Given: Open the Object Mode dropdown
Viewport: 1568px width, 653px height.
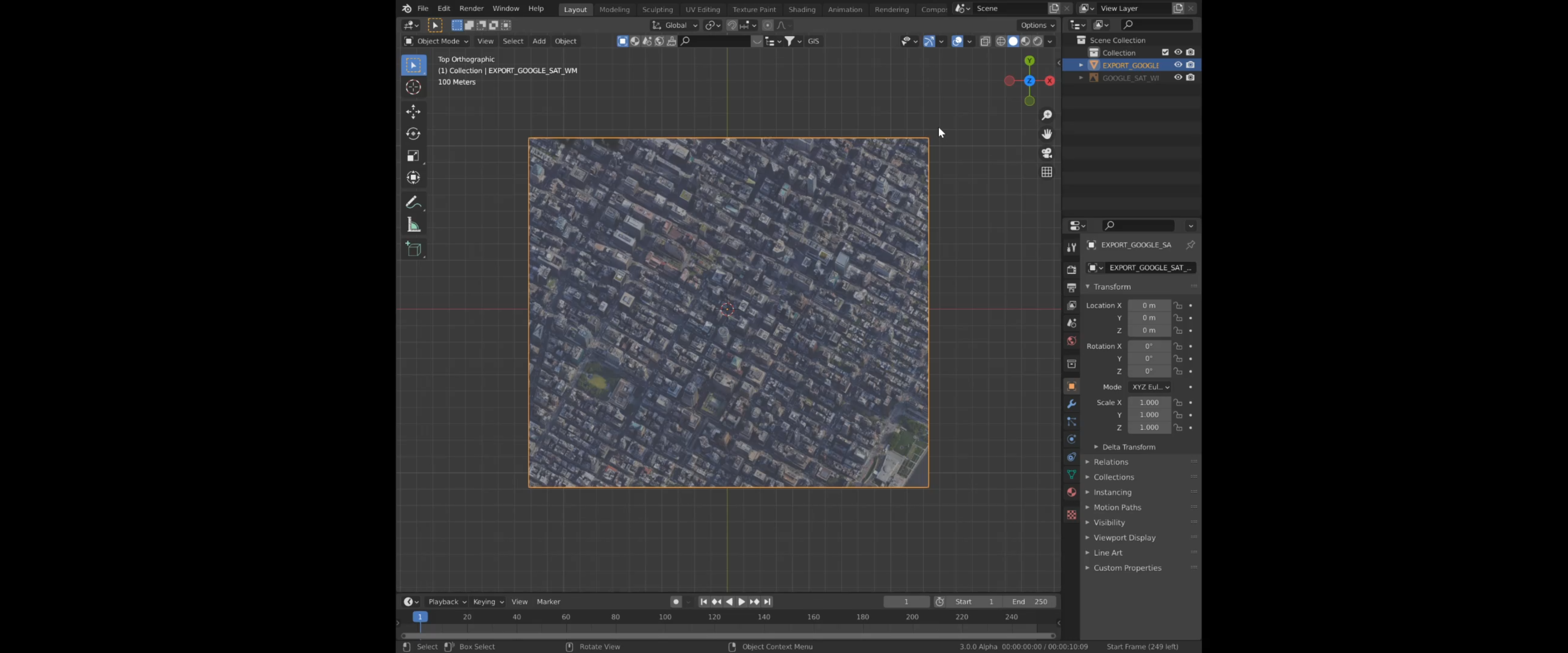Looking at the screenshot, I should (437, 41).
